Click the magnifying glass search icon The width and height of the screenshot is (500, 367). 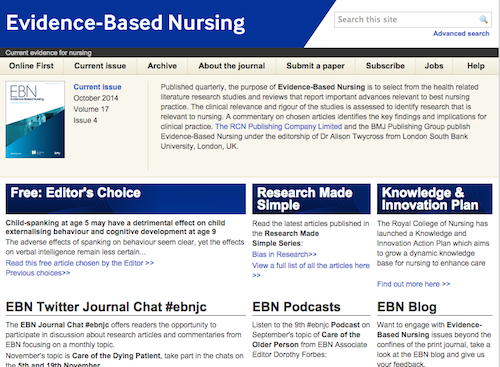coord(483,19)
